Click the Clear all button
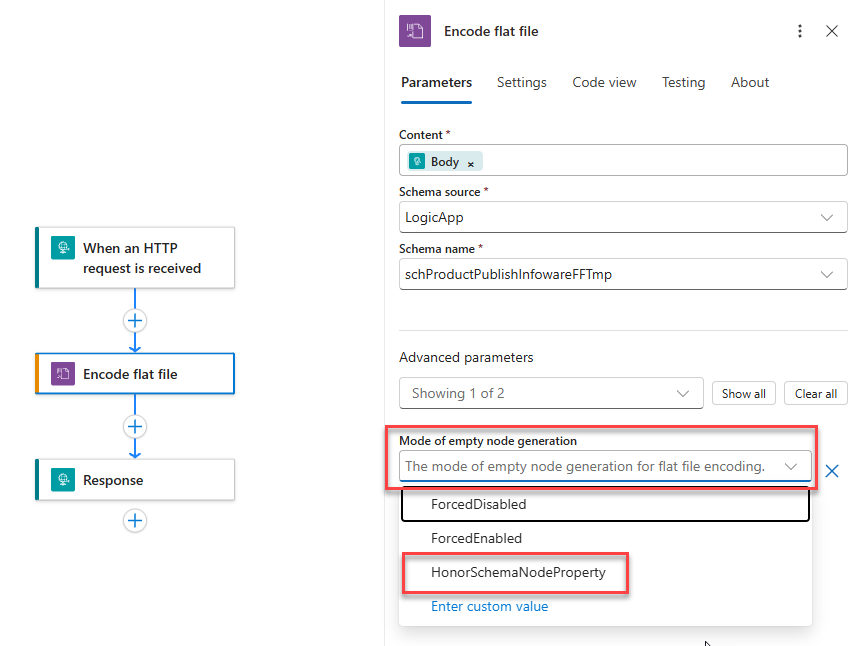 (816, 393)
